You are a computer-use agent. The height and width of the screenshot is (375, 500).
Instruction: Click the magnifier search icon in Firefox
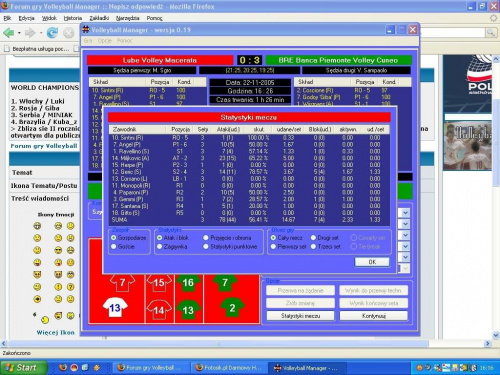click(490, 32)
